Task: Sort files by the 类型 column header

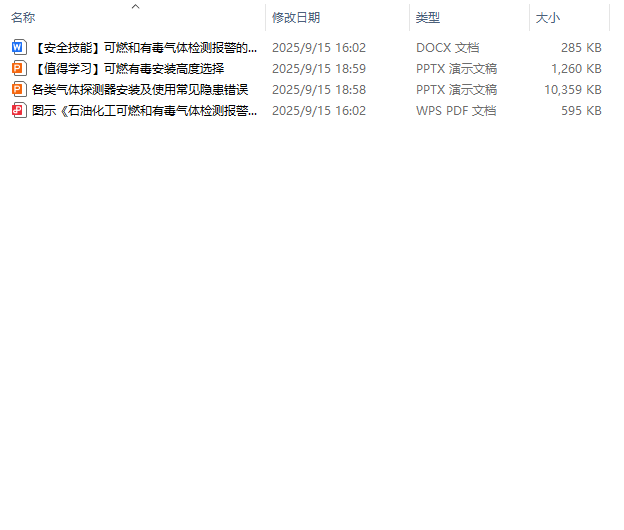Action: (x=428, y=18)
